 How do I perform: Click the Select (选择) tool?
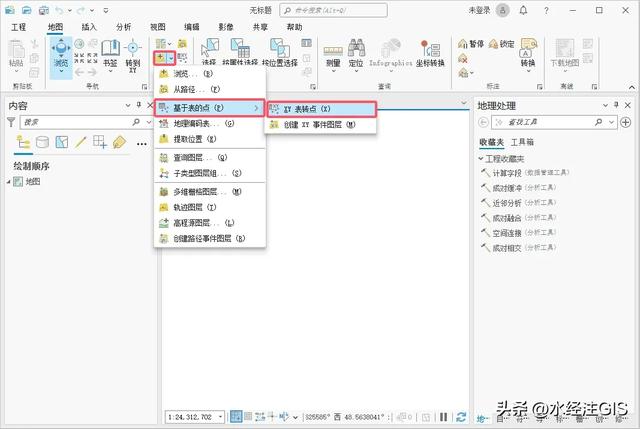pyautogui.click(x=209, y=51)
